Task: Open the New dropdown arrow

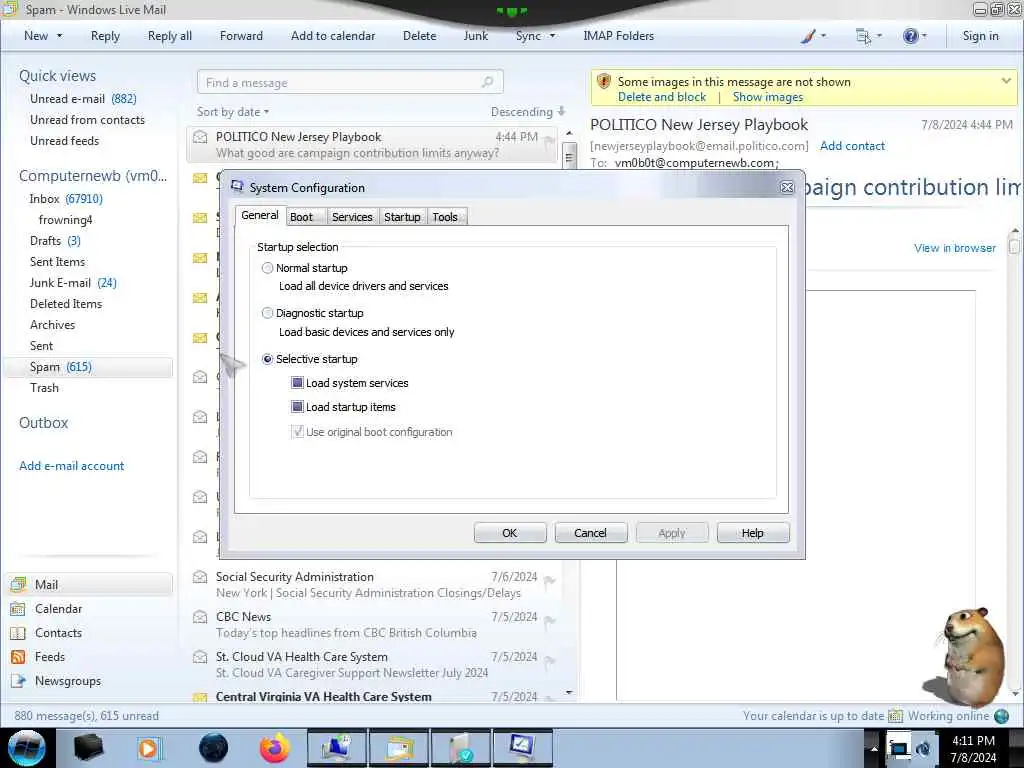Action: click(x=59, y=36)
